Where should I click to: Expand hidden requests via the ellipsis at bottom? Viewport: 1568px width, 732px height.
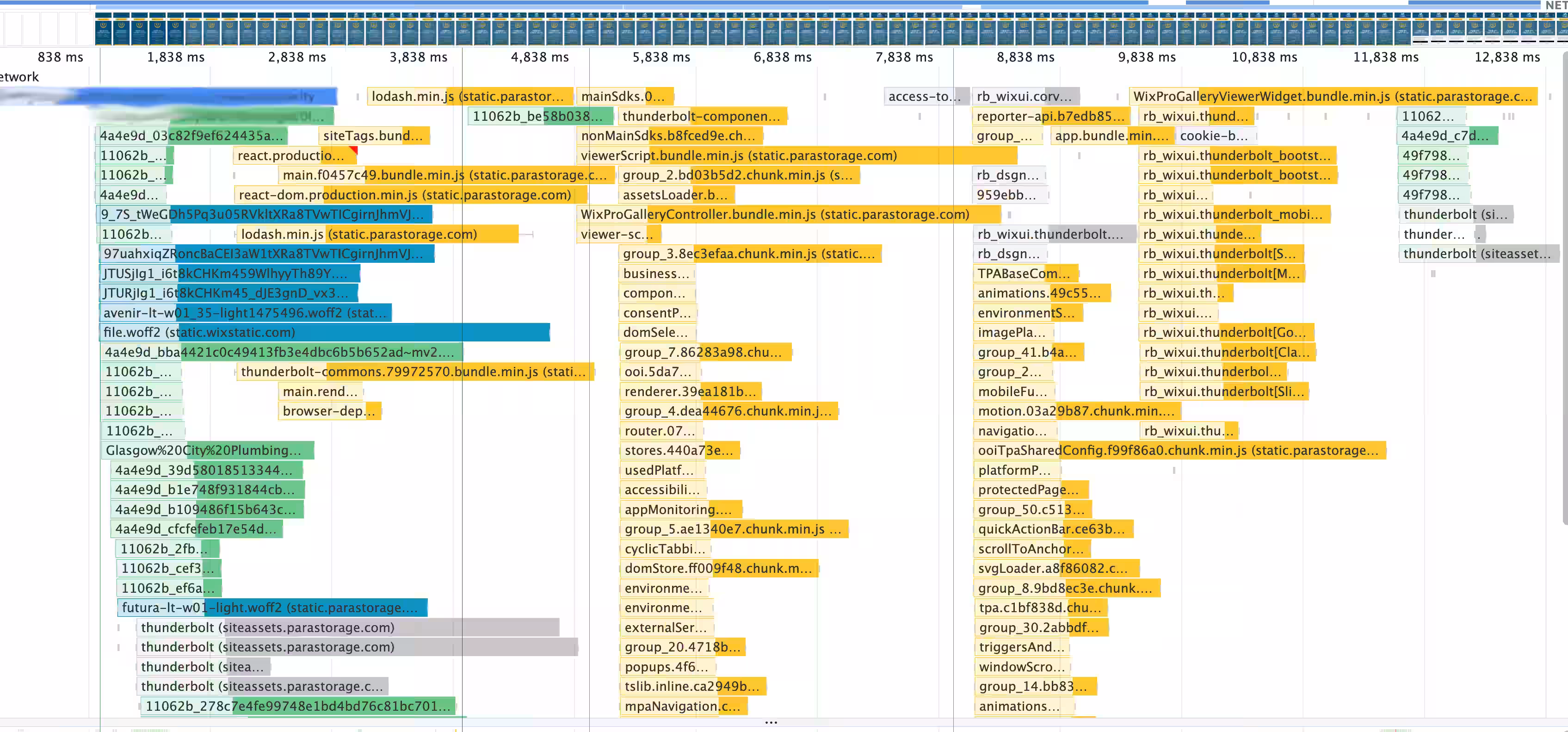click(x=771, y=722)
